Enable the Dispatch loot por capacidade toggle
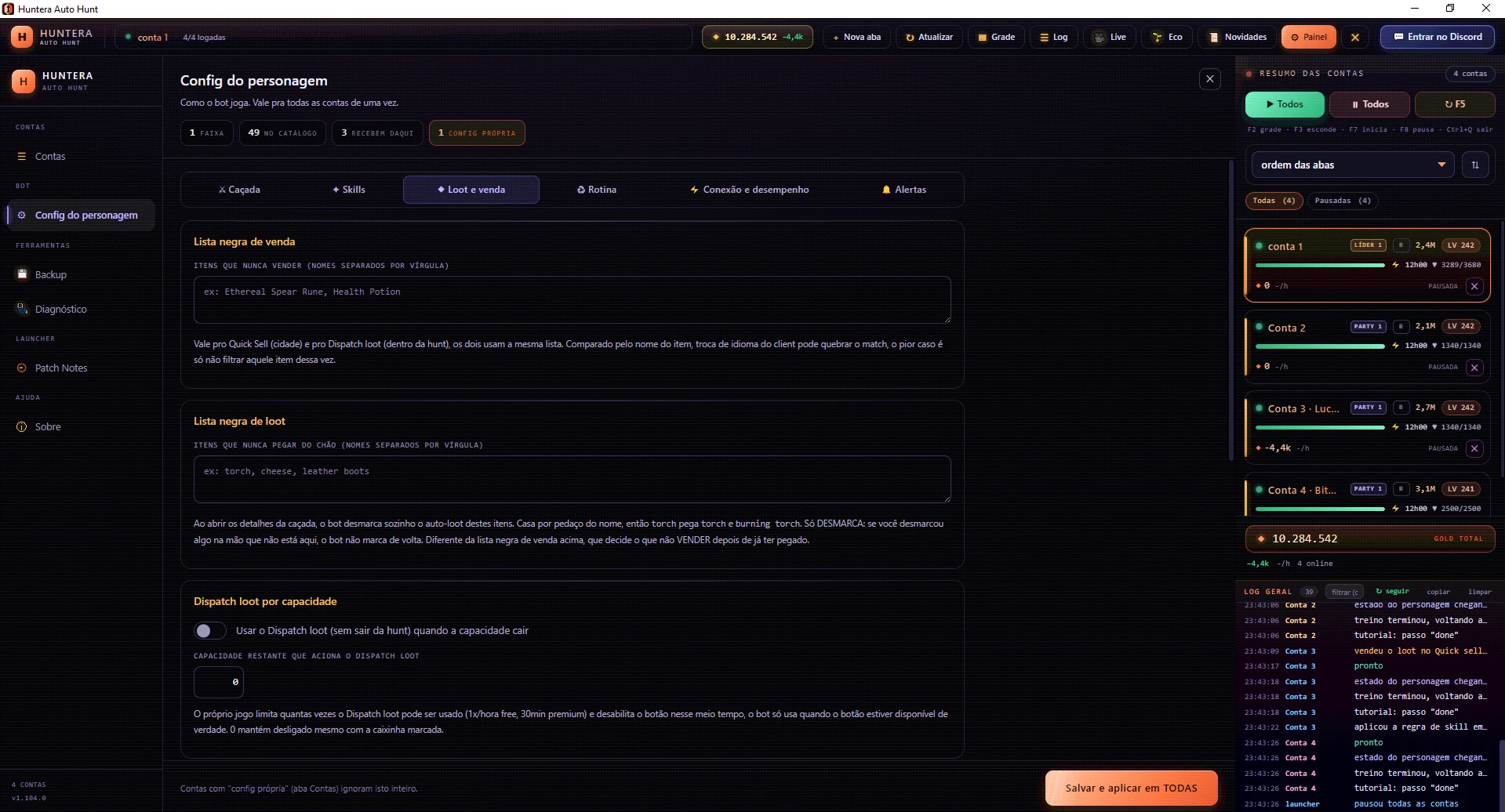The image size is (1505, 812). 209,630
